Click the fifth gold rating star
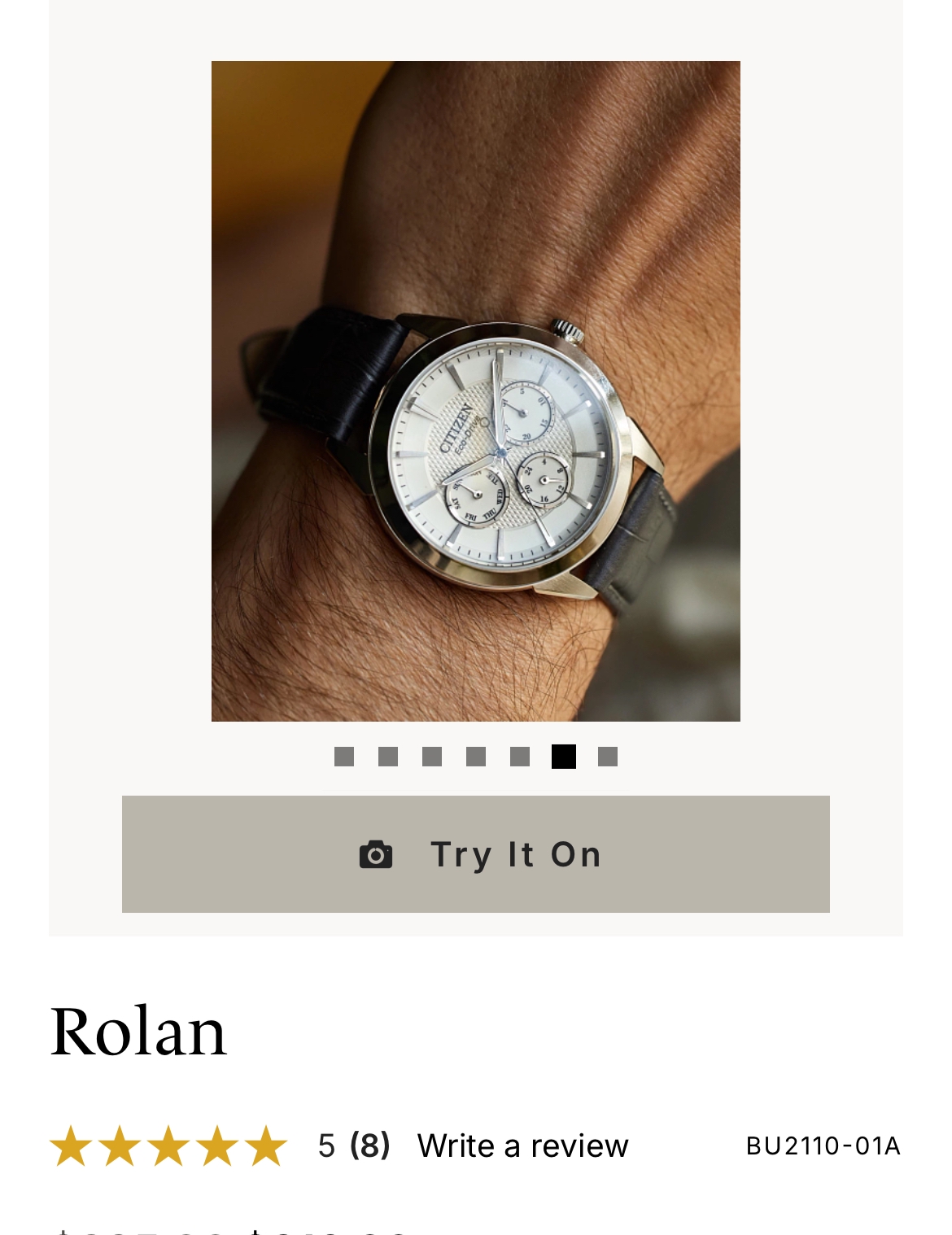Viewport: 952px width, 1235px height. click(266, 1146)
